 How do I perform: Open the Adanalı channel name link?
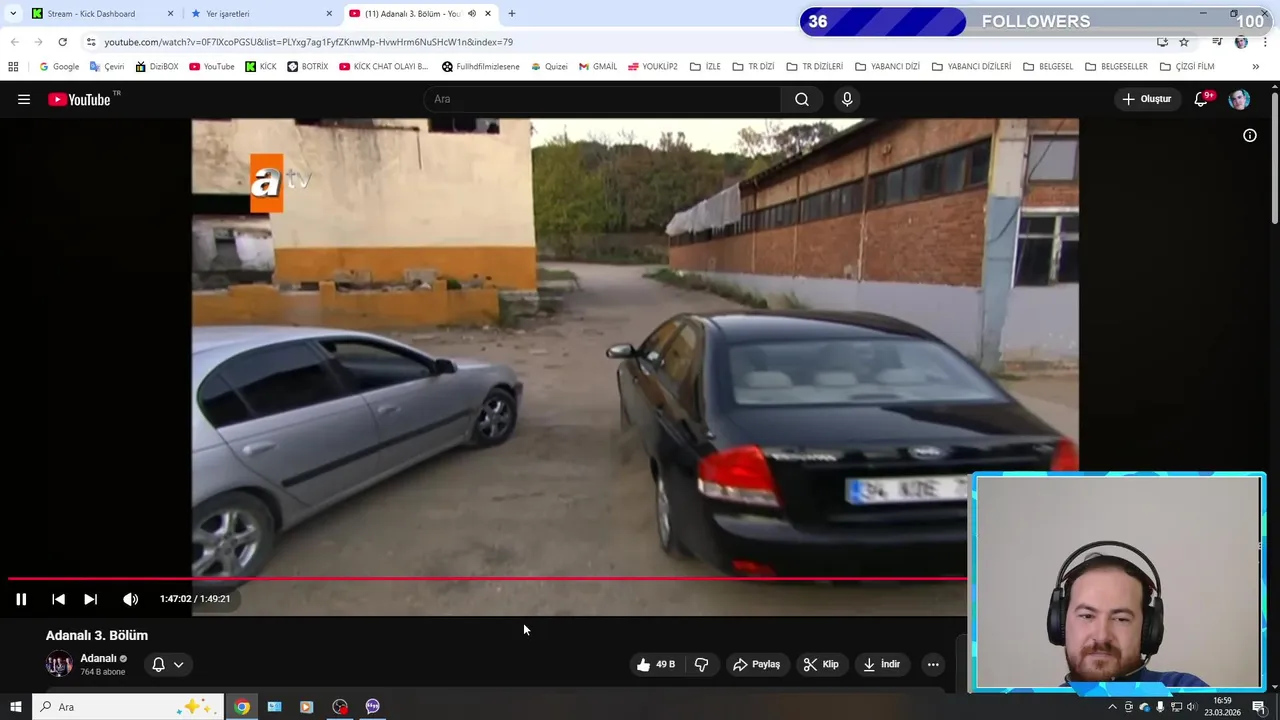[98, 658]
